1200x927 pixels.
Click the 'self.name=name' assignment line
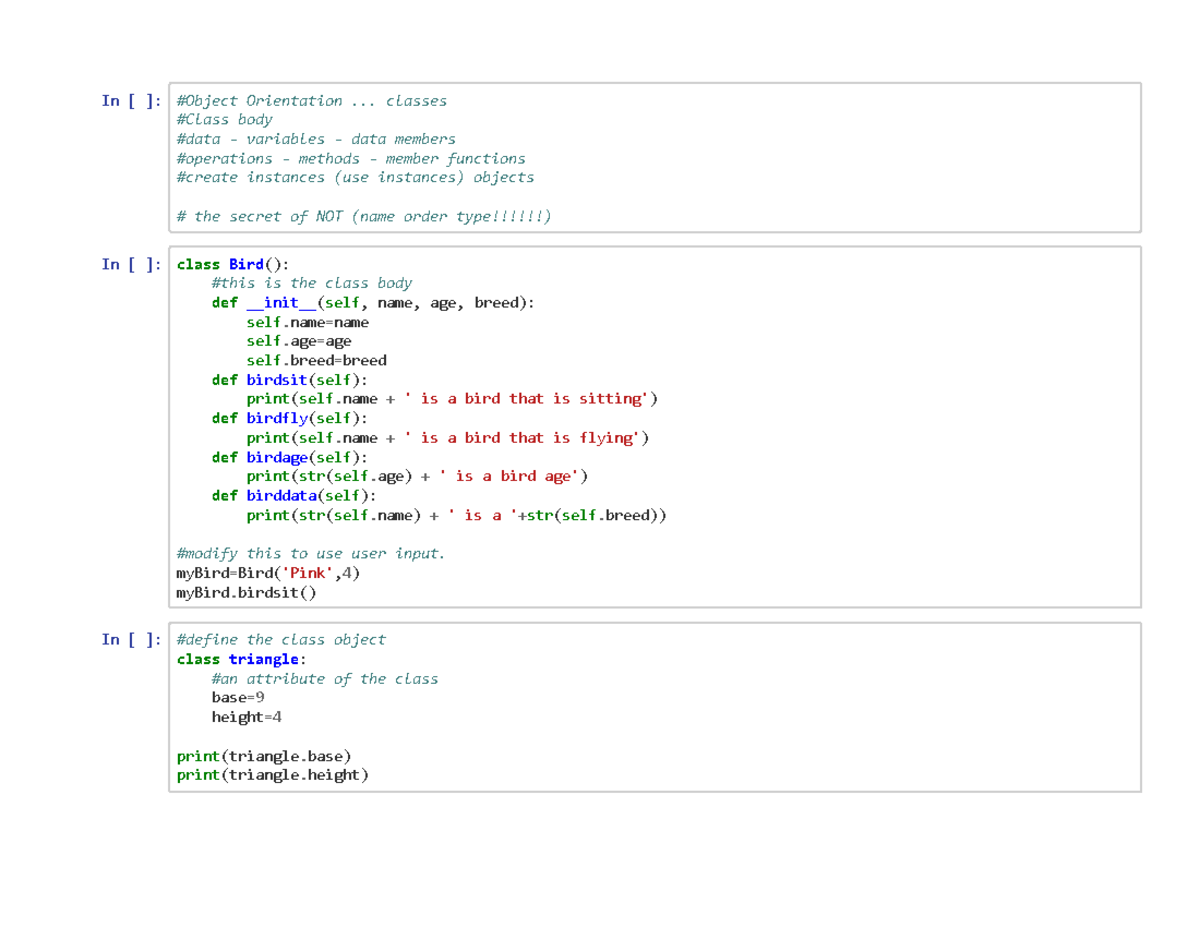pos(309,322)
